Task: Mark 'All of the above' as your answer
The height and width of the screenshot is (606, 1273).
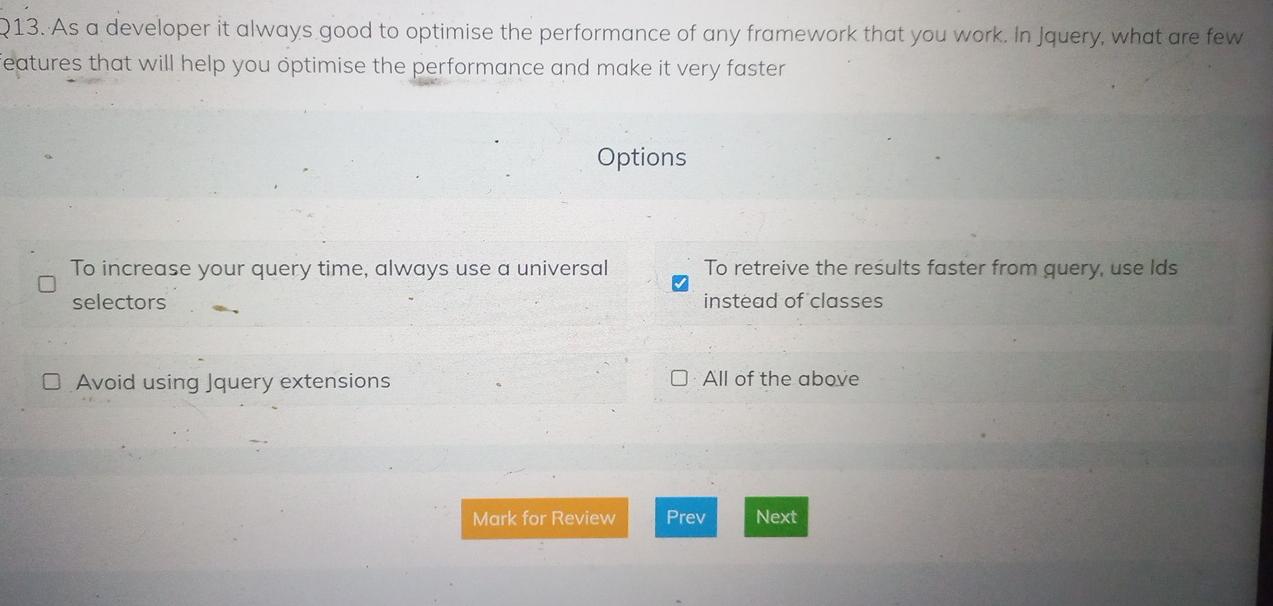Action: (x=680, y=377)
